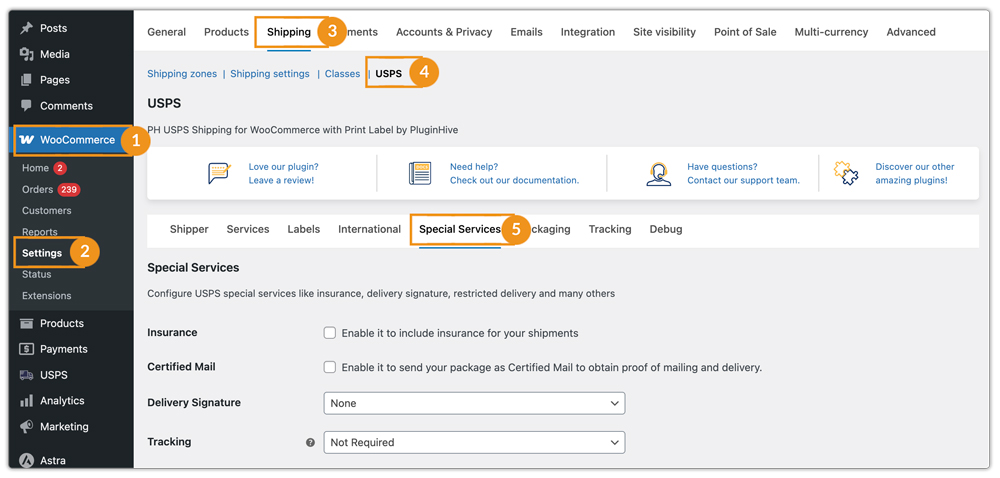Click the Home notification badge 2
Screen dimensions: 1000x478
pyautogui.click(x=60, y=168)
